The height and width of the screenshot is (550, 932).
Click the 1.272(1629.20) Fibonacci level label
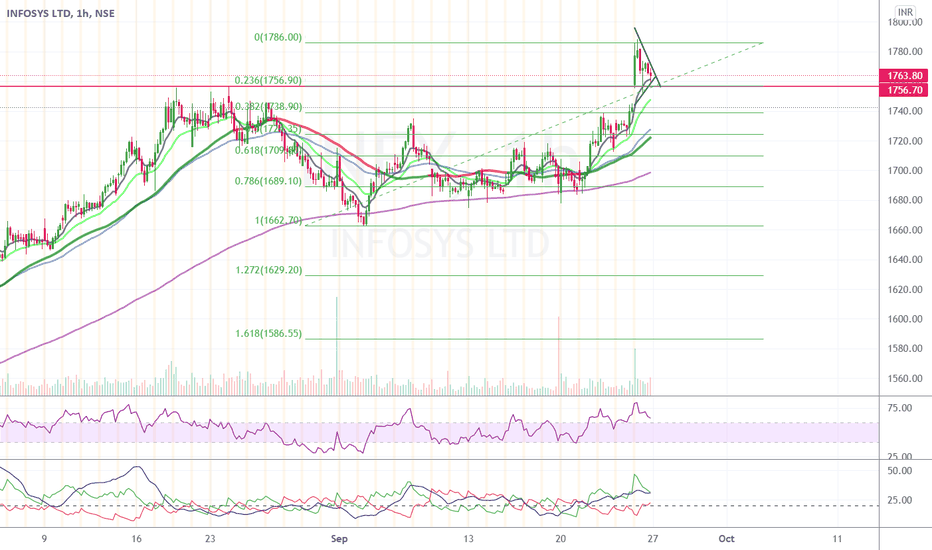(x=269, y=270)
